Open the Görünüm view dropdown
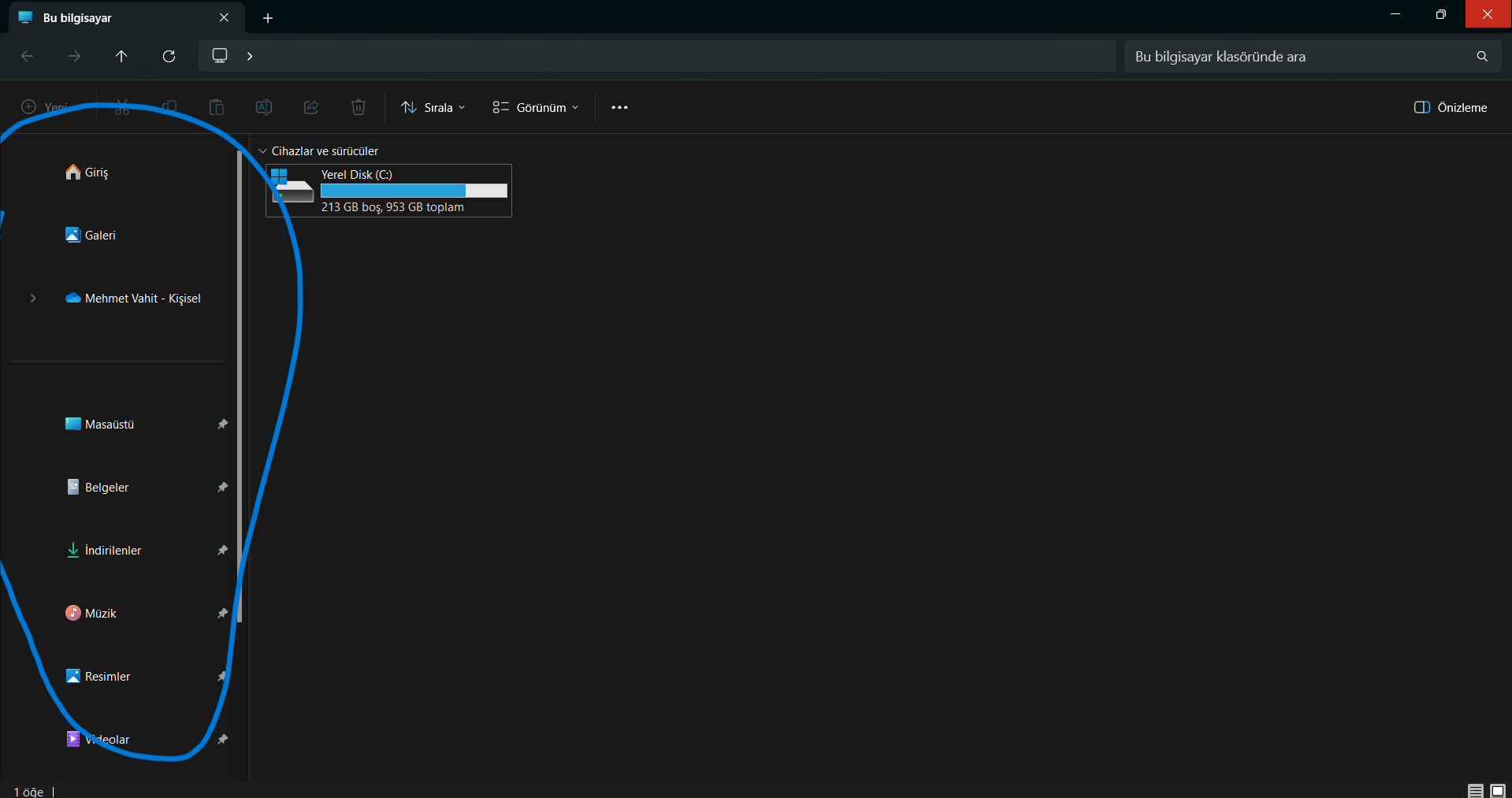 point(536,107)
